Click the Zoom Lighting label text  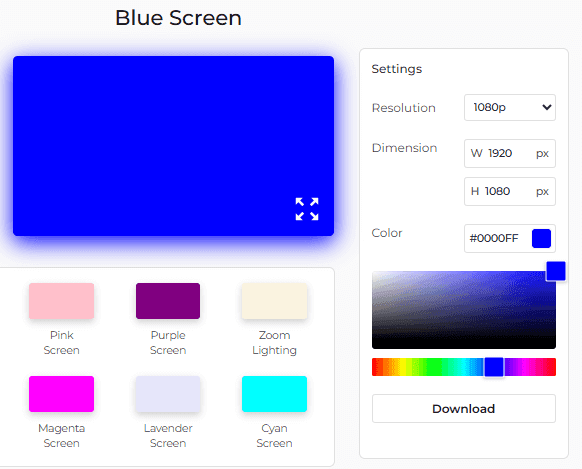tap(274, 342)
